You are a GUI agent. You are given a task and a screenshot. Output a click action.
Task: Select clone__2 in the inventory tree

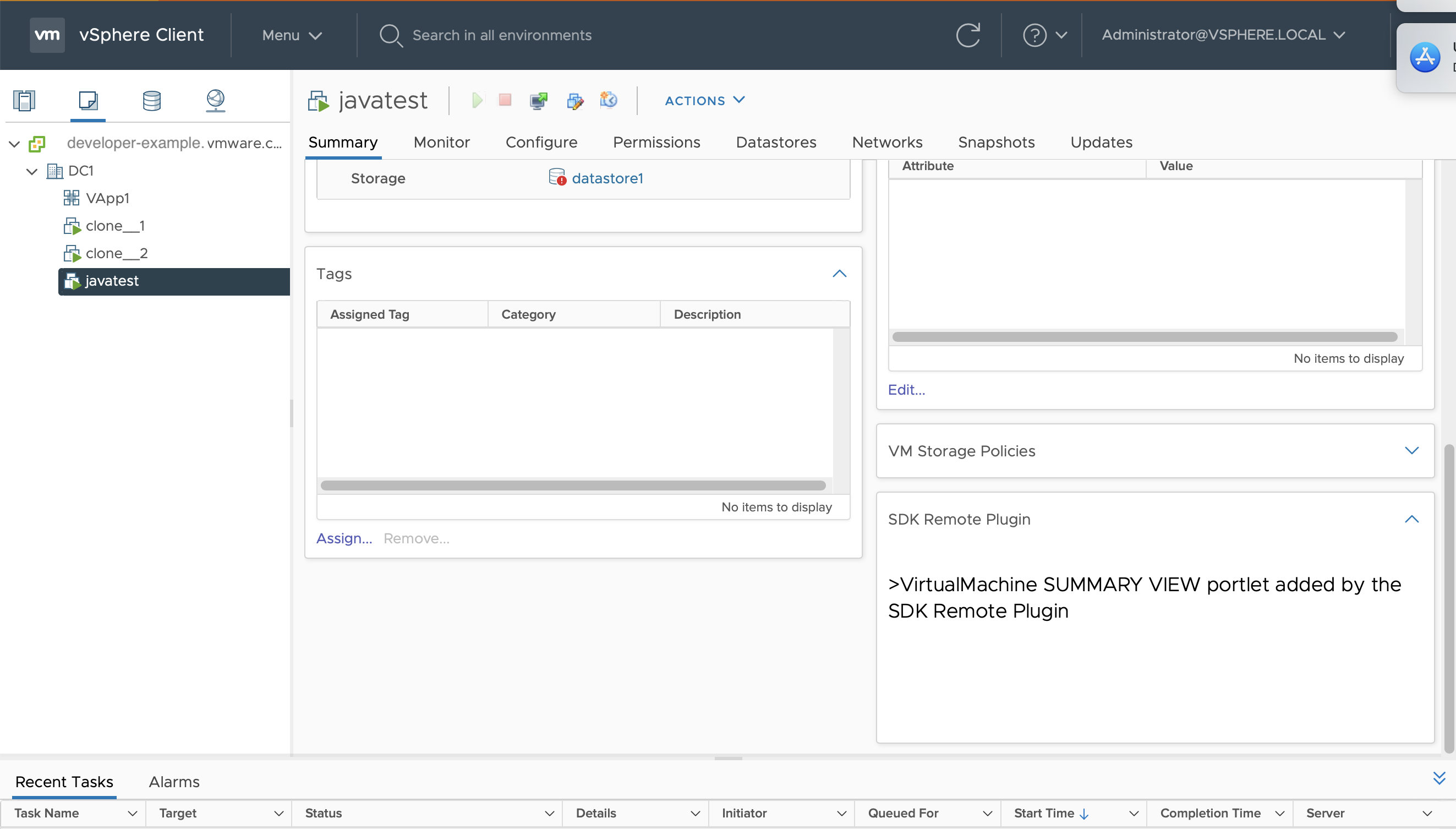click(x=117, y=253)
